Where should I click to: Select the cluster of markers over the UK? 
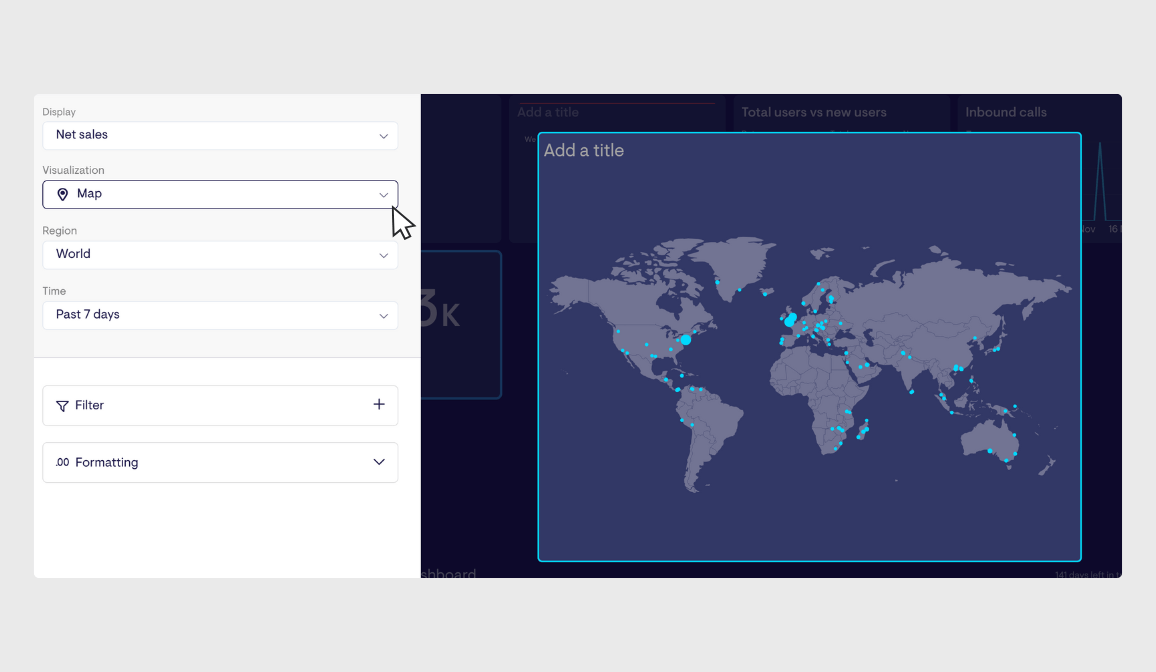789,319
